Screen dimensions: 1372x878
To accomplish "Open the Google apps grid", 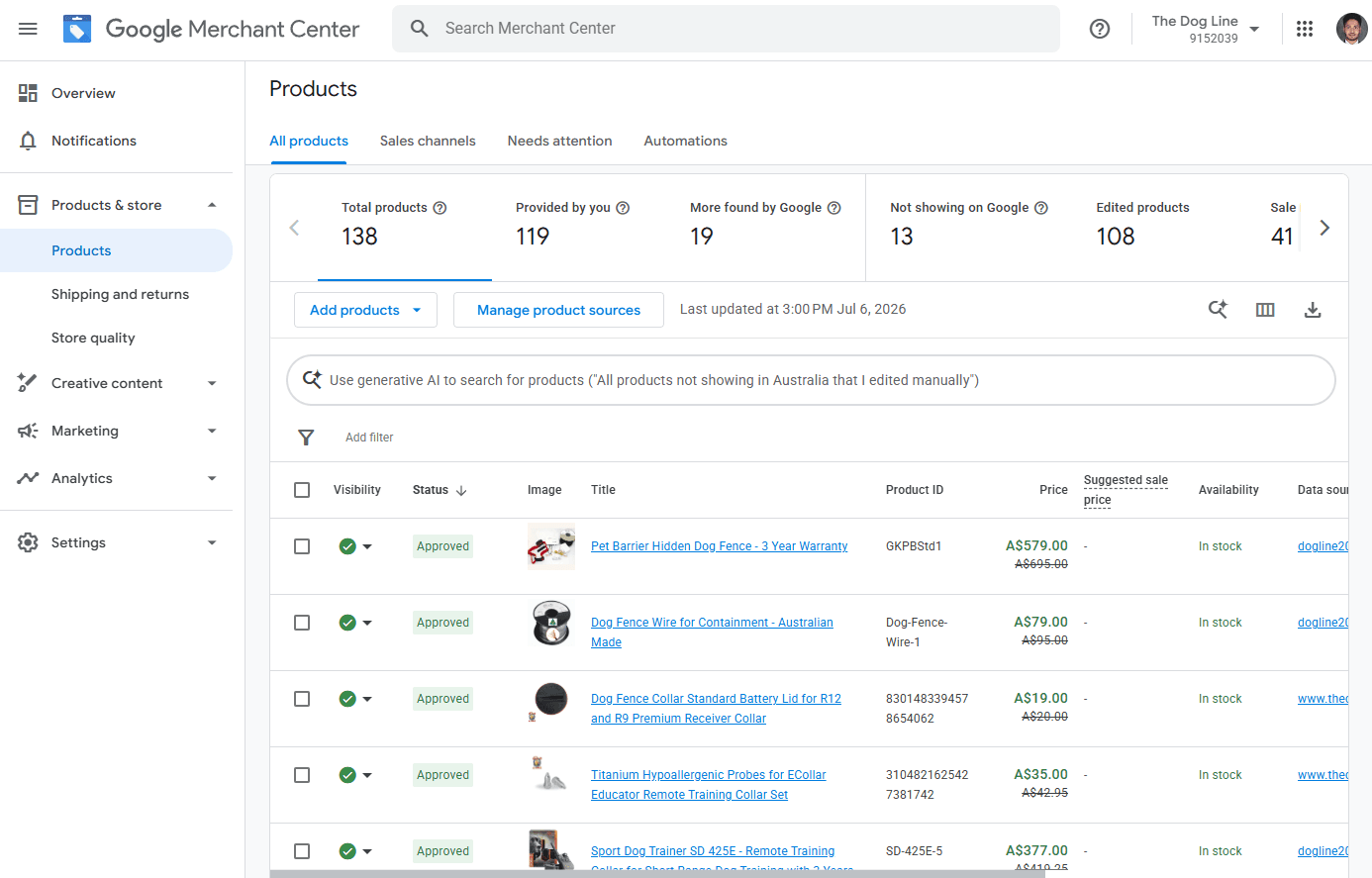I will [1305, 29].
